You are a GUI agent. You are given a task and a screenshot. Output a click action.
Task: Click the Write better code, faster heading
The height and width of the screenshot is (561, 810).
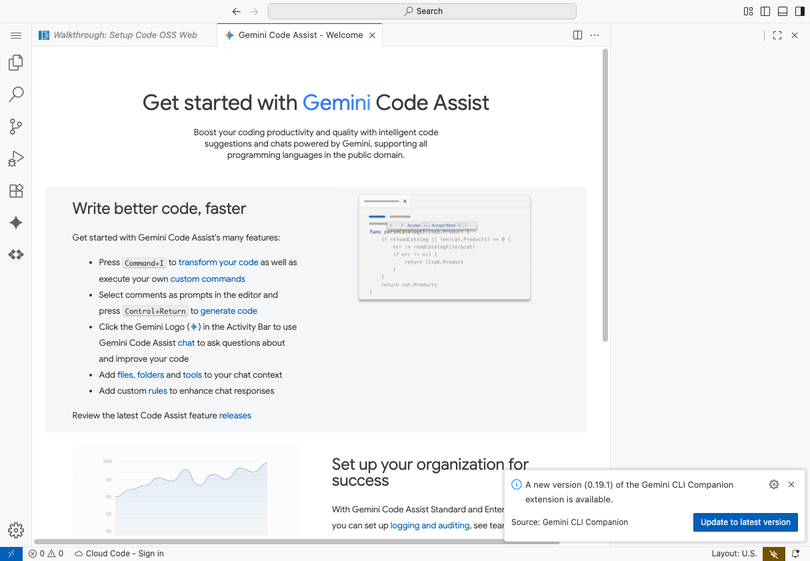pyautogui.click(x=159, y=209)
